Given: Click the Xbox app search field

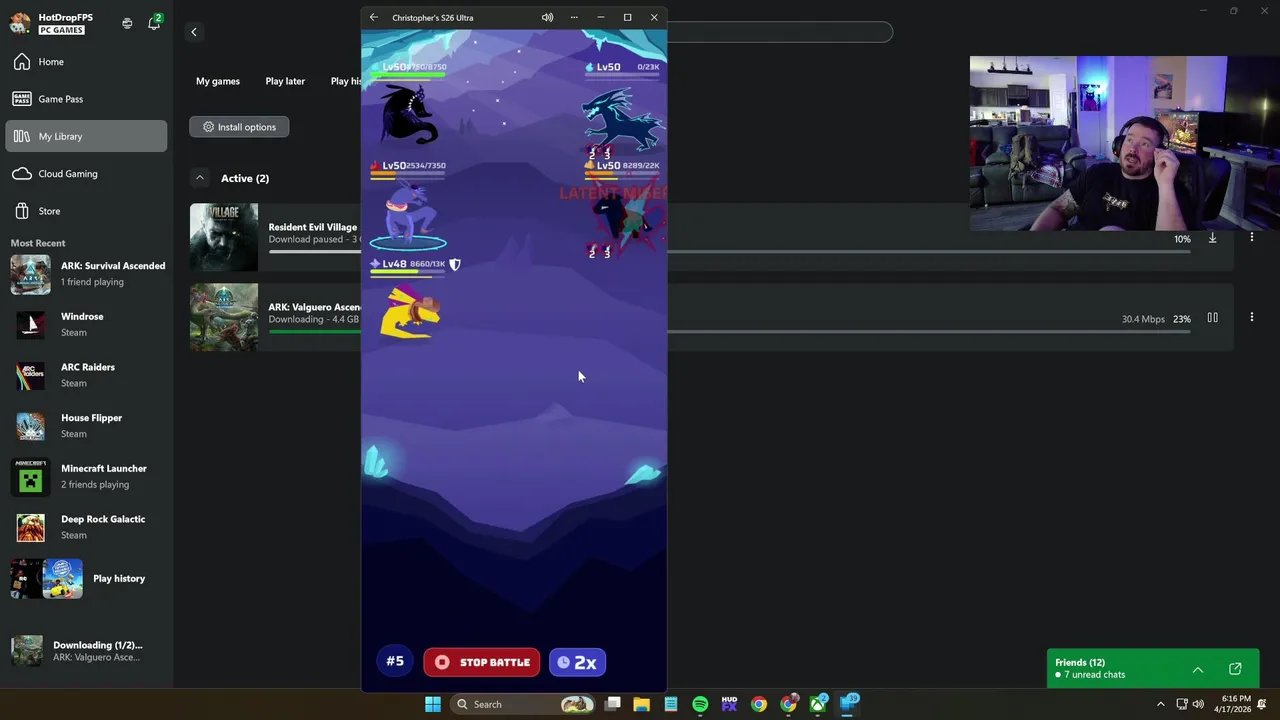Looking at the screenshot, I should (780, 32).
